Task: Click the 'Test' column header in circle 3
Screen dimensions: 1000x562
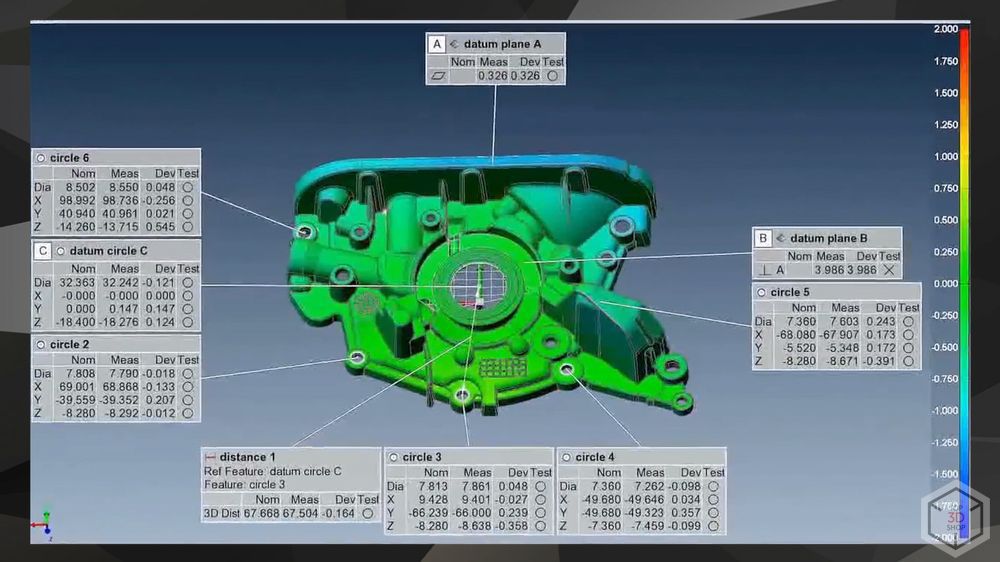Action: tap(541, 473)
